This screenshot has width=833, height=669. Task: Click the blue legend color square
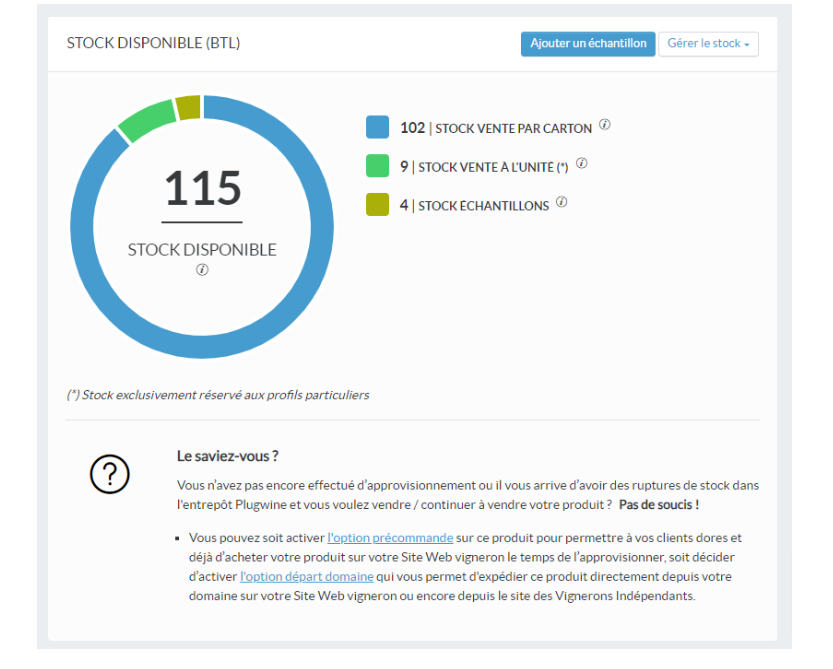[x=377, y=127]
